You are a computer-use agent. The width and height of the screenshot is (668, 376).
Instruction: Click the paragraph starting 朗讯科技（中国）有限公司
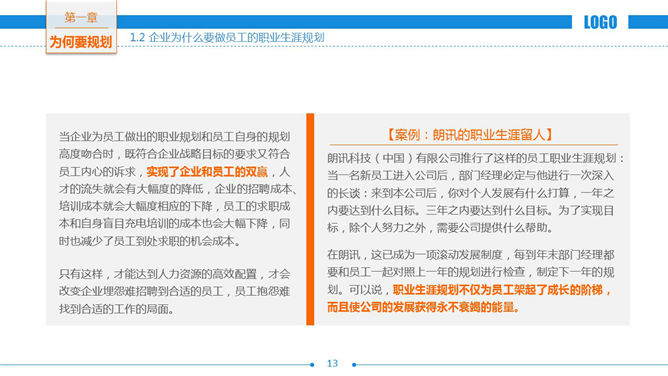(x=475, y=193)
